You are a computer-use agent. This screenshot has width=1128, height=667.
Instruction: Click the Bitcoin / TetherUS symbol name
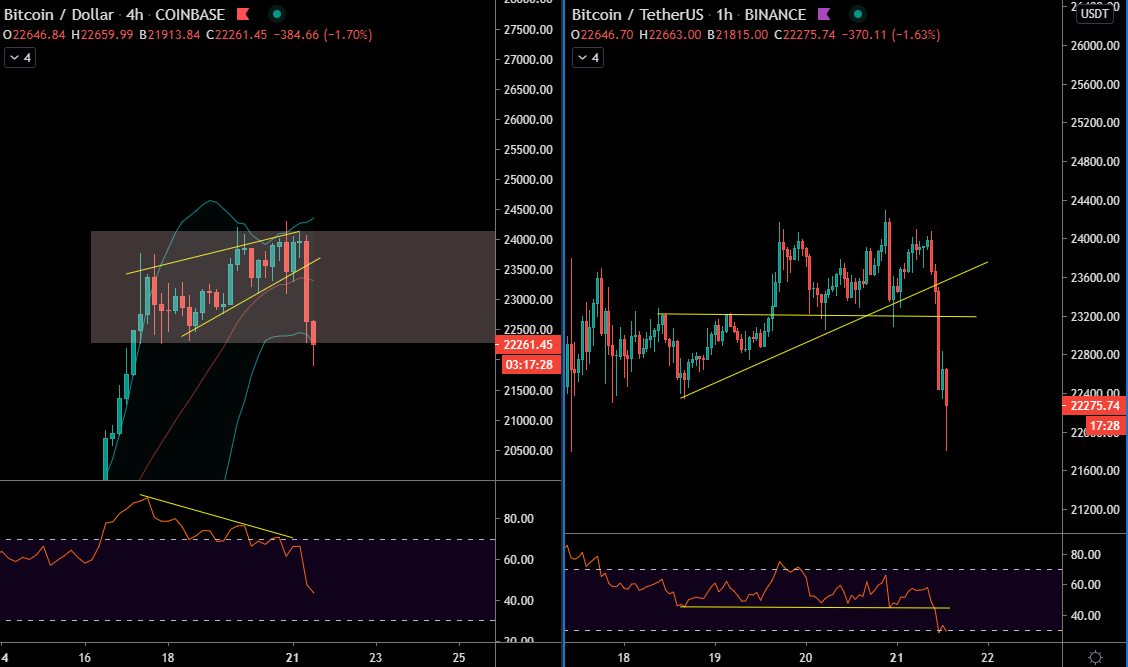pyautogui.click(x=637, y=14)
